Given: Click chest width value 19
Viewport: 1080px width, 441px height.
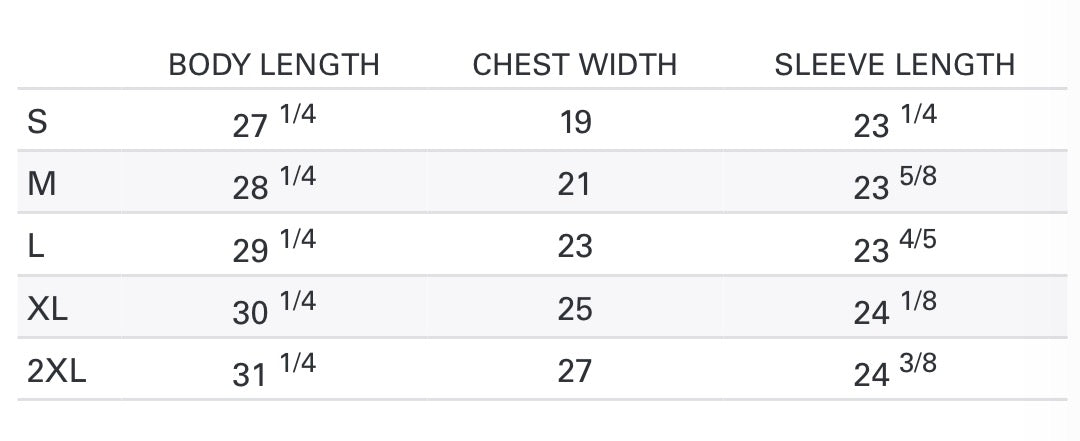Looking at the screenshot, I should click(x=575, y=123).
